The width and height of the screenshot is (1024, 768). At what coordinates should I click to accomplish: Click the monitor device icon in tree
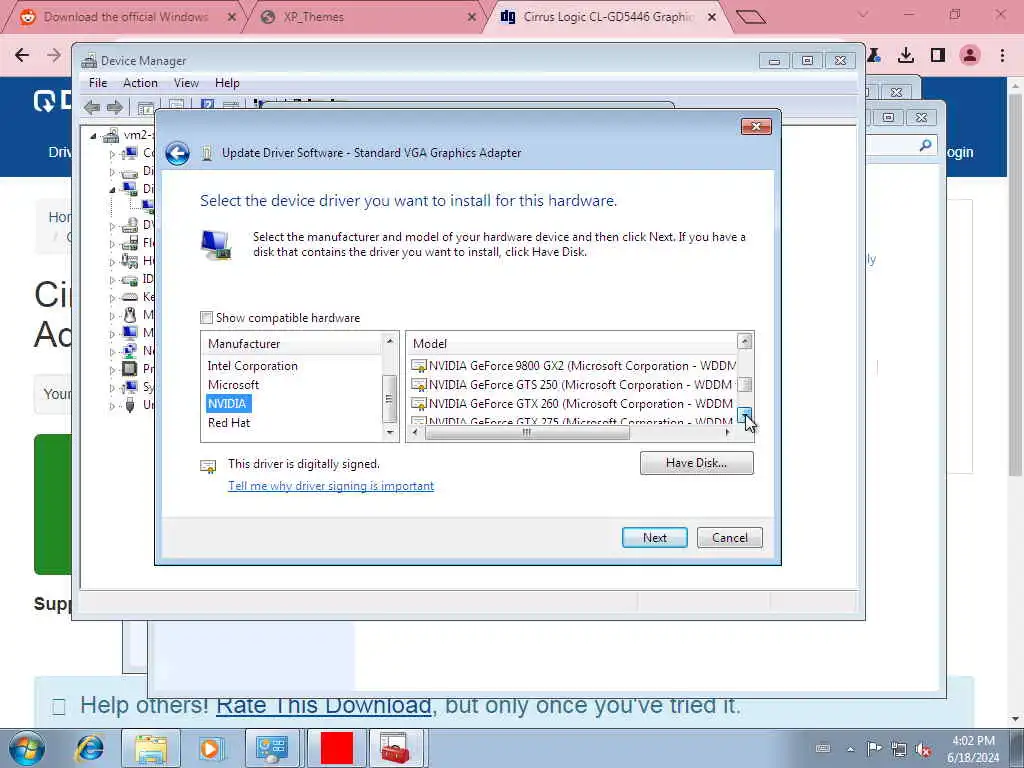[130, 333]
